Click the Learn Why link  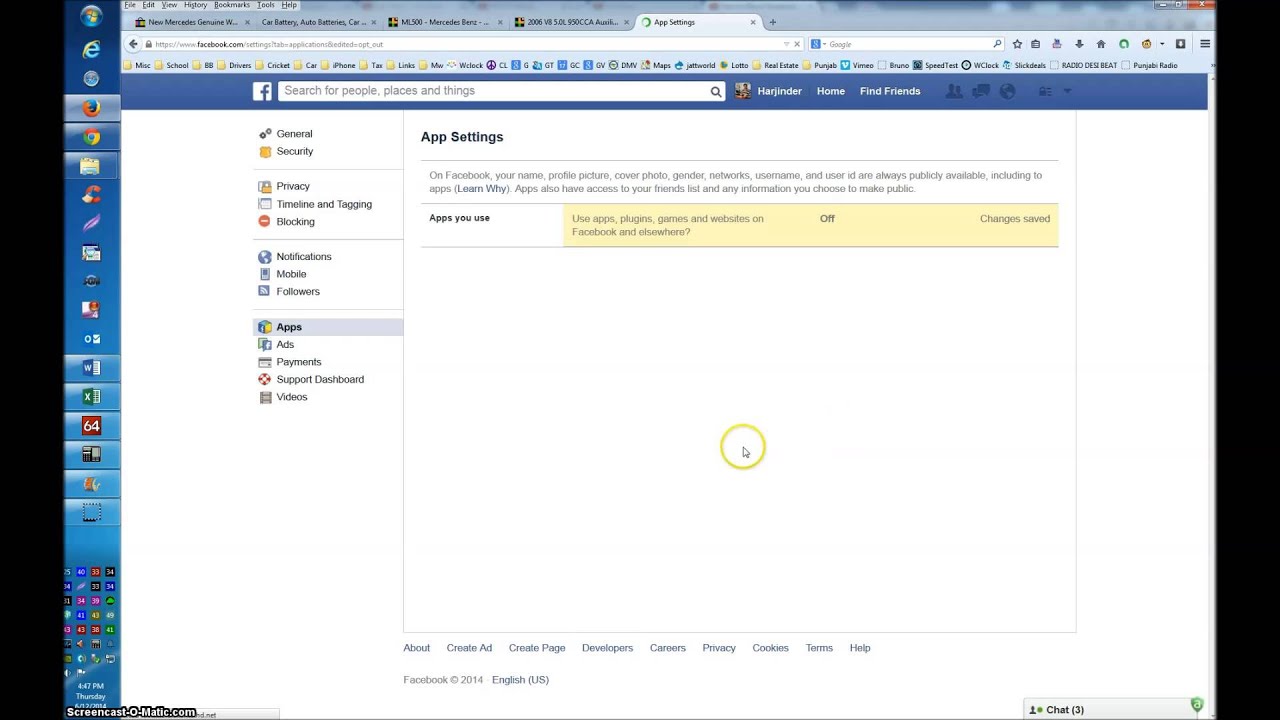pos(481,189)
